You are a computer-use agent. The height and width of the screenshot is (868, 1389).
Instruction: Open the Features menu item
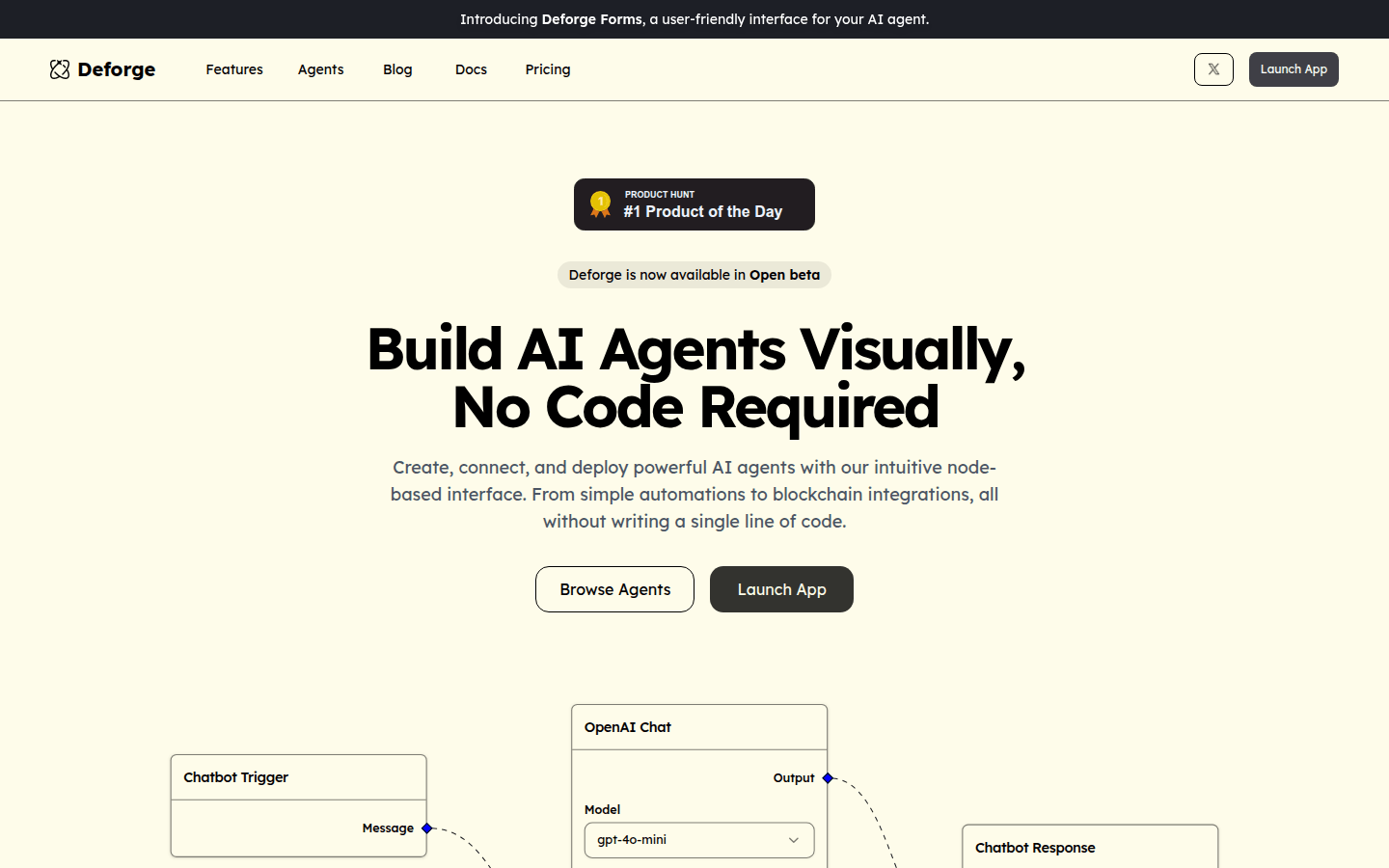[234, 69]
